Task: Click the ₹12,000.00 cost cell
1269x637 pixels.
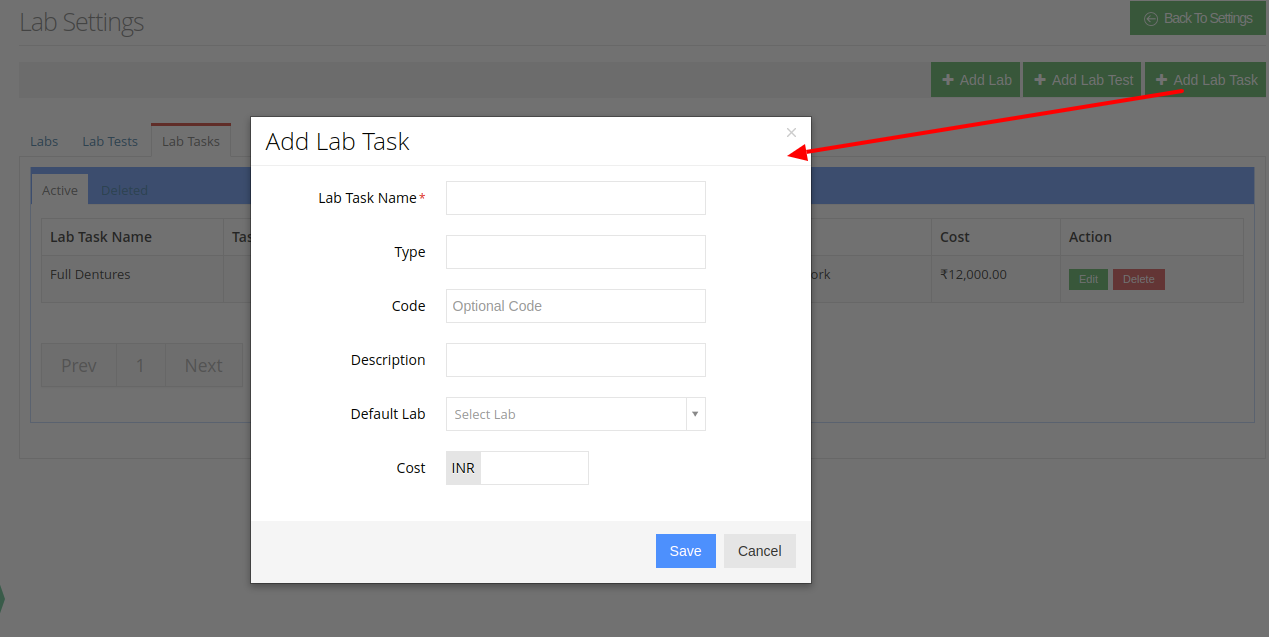Action: 996,279
